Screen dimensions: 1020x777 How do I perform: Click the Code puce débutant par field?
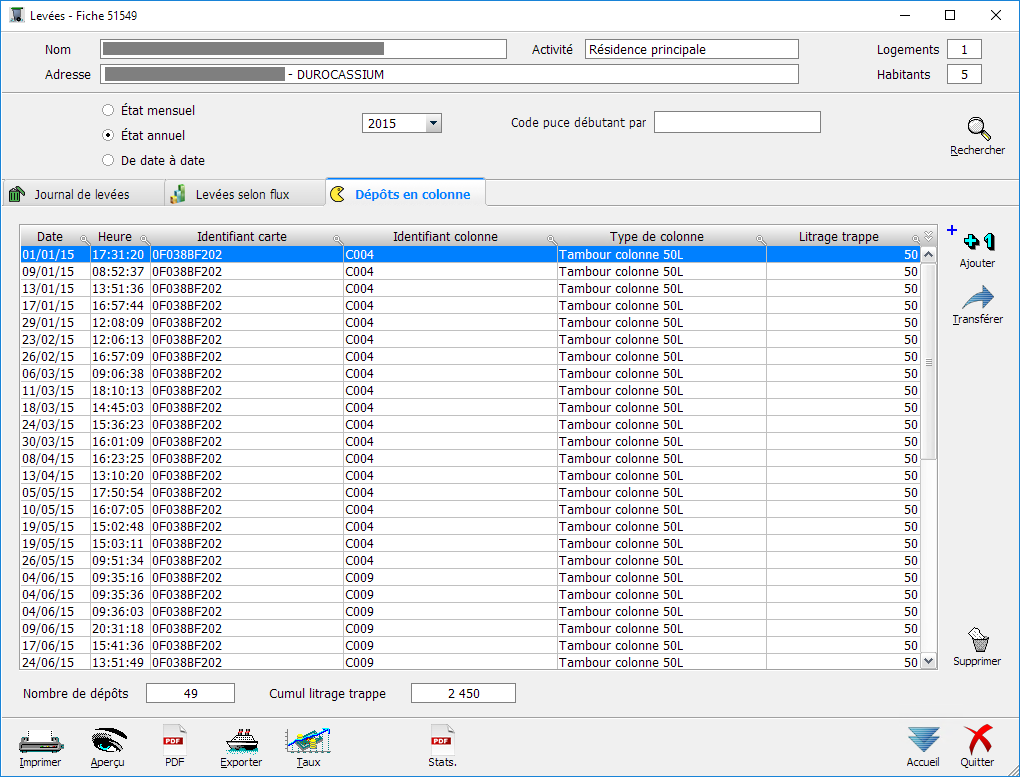[x=737, y=122]
